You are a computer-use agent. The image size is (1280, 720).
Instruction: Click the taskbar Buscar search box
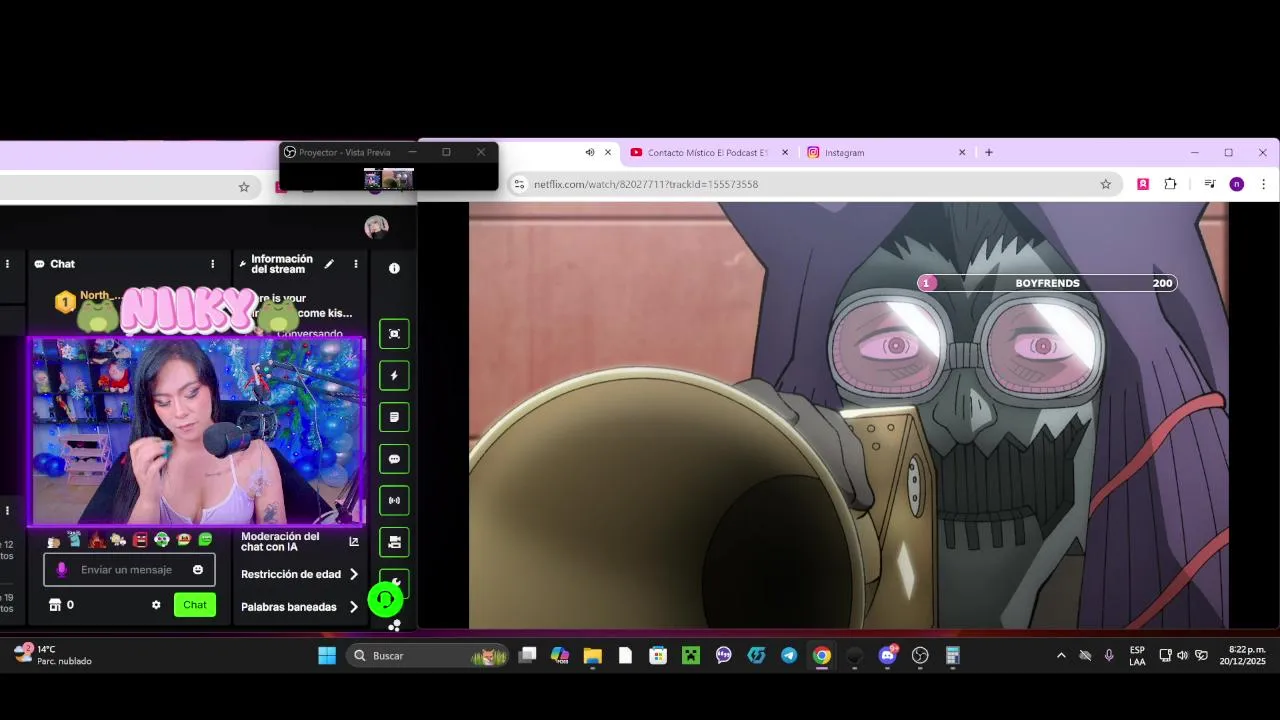point(428,656)
